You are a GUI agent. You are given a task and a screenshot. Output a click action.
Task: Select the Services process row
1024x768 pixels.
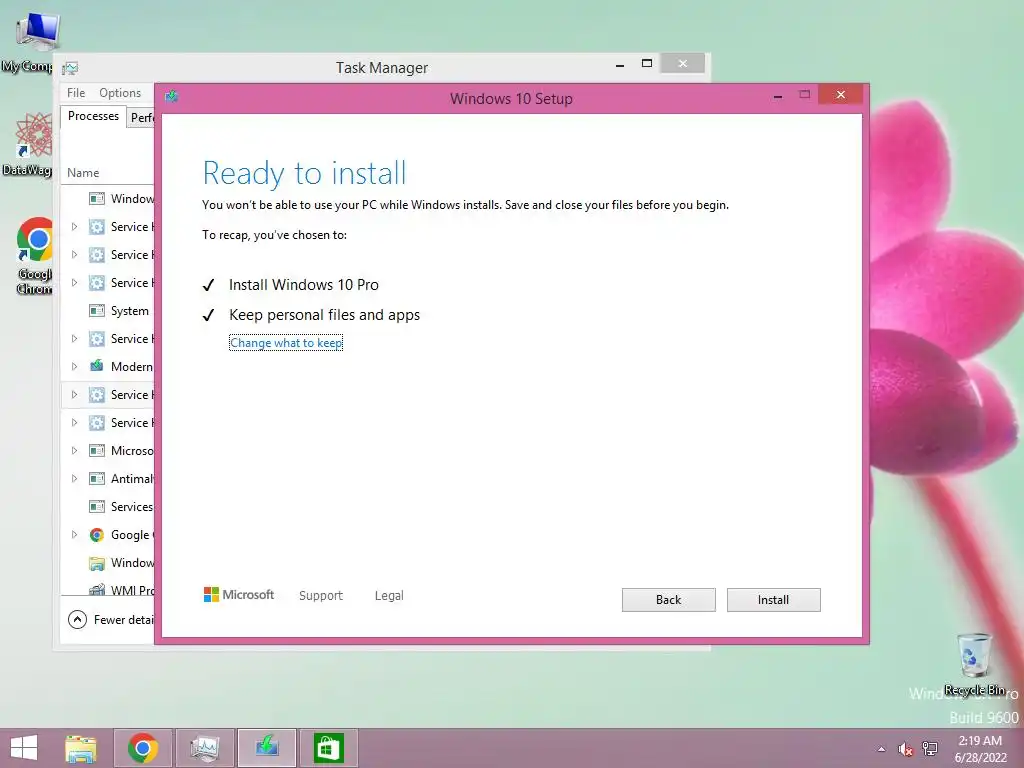pyautogui.click(x=108, y=507)
